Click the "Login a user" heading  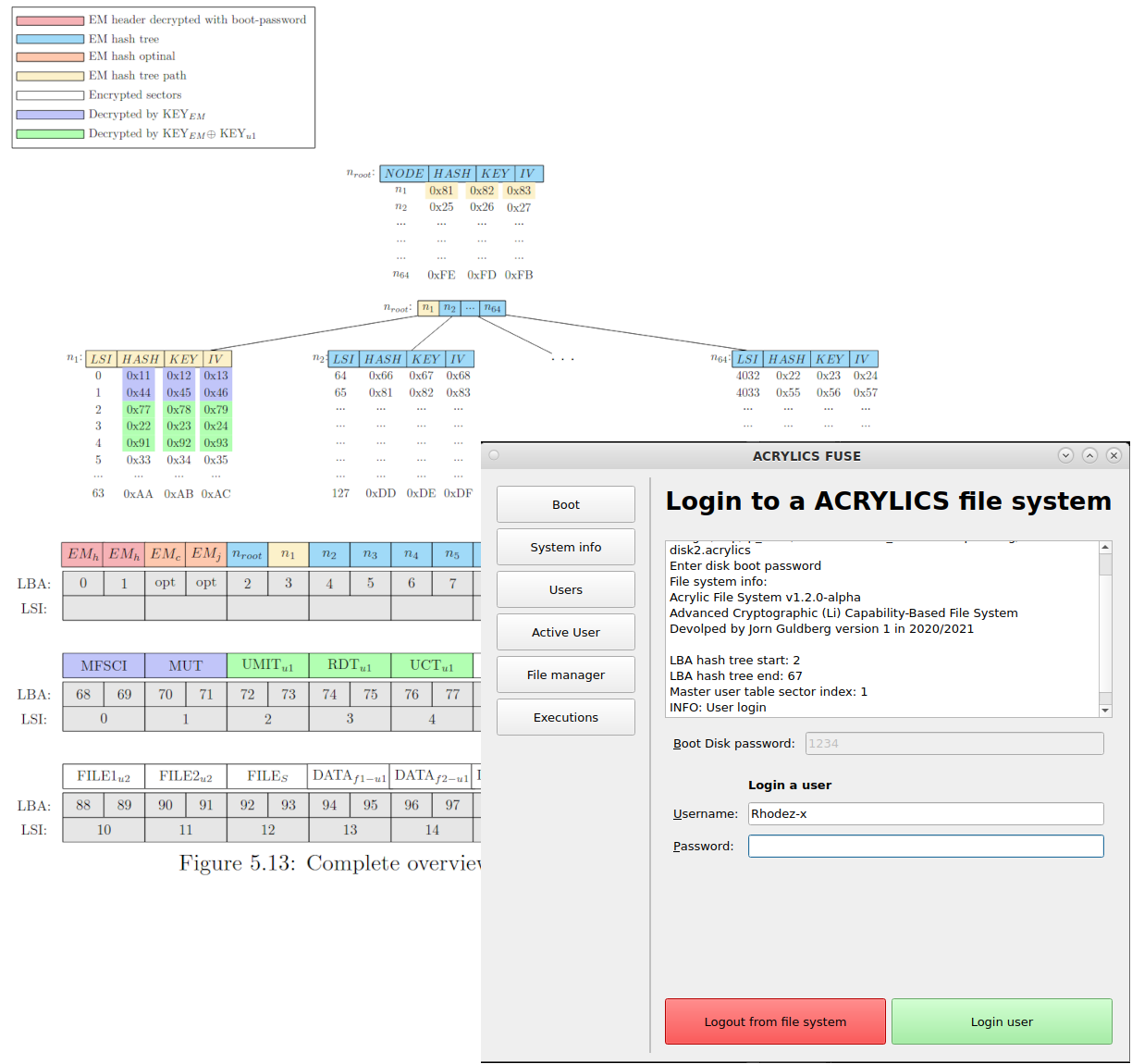coord(790,785)
